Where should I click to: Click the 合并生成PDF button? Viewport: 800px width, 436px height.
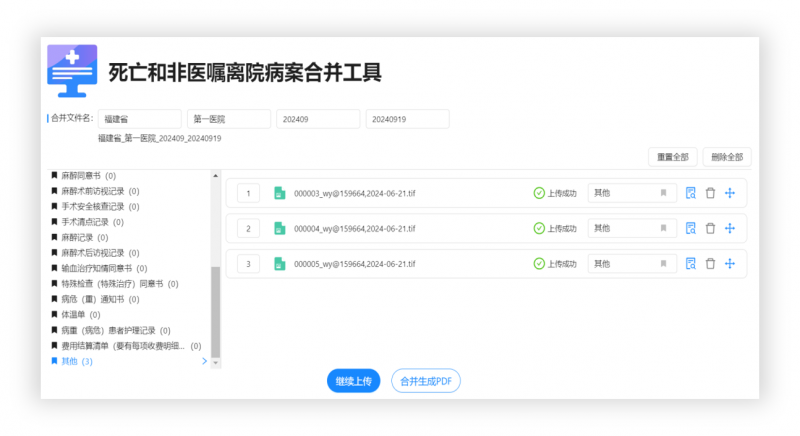(426, 381)
